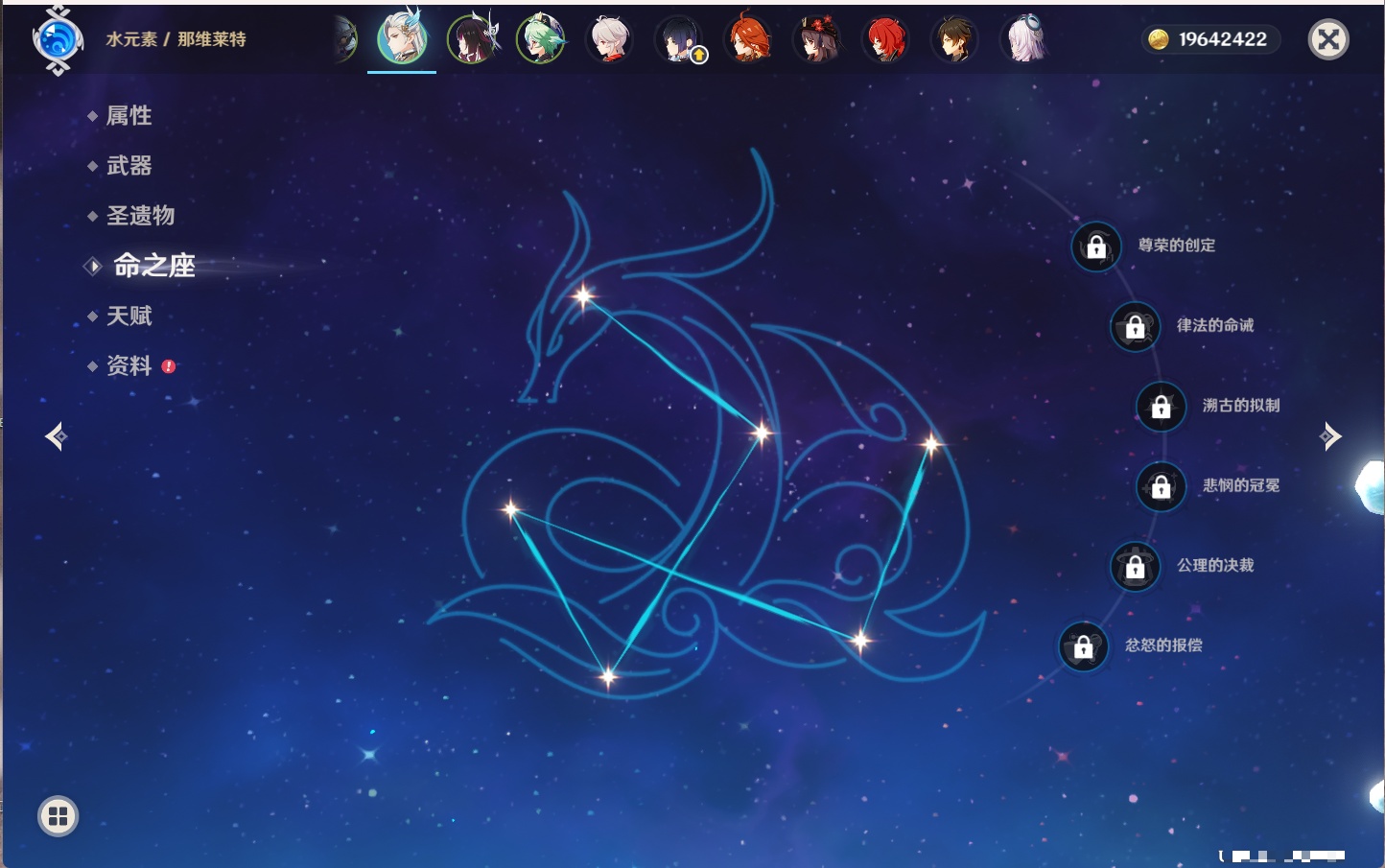This screenshot has width=1385, height=868.
Task: Open the 忿怒的报偿 locked constellation
Action: coord(1083,646)
